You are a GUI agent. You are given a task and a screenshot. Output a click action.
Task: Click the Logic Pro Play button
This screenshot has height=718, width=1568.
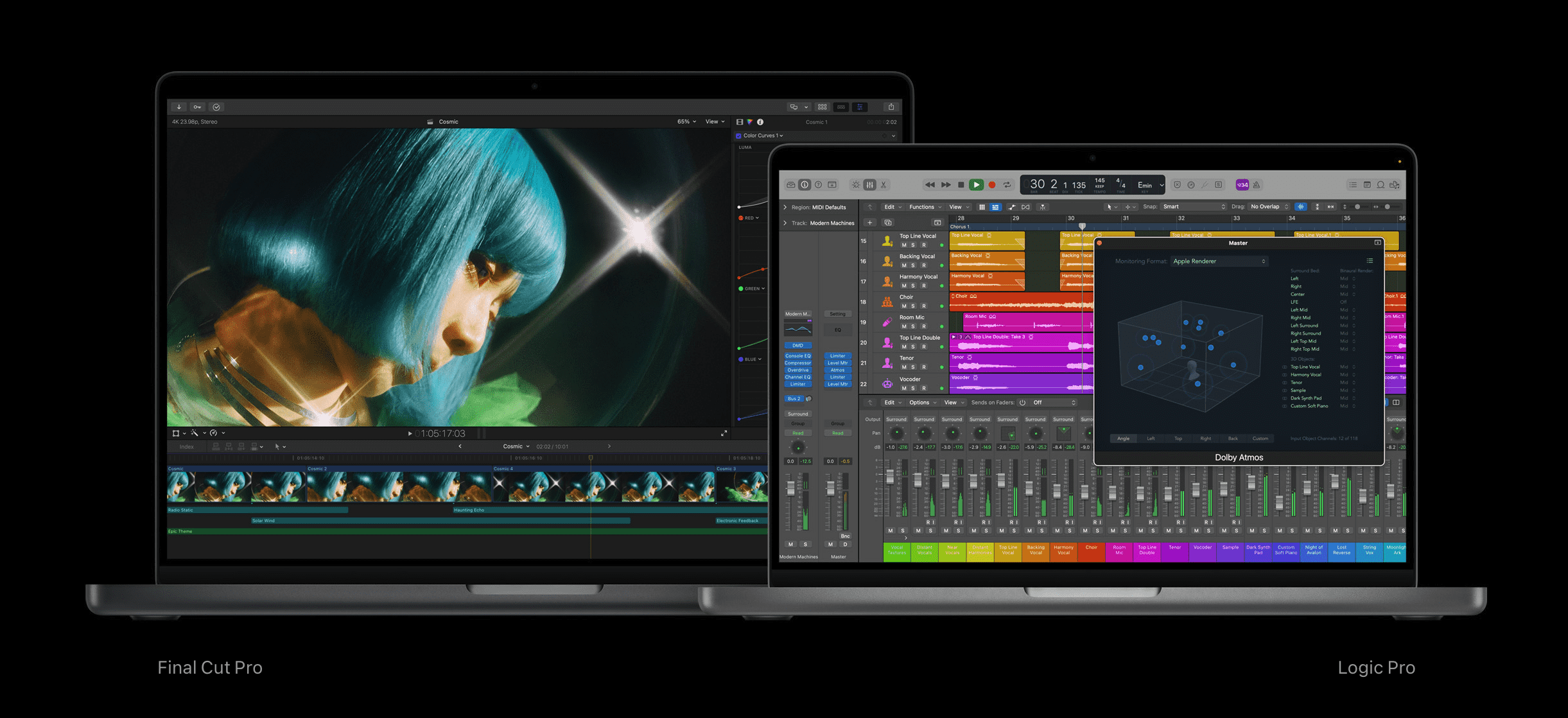(x=976, y=185)
